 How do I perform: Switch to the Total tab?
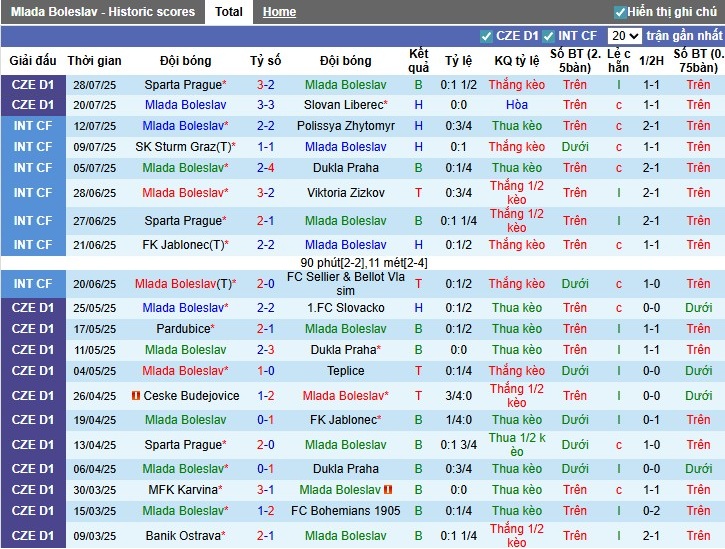[x=228, y=12]
